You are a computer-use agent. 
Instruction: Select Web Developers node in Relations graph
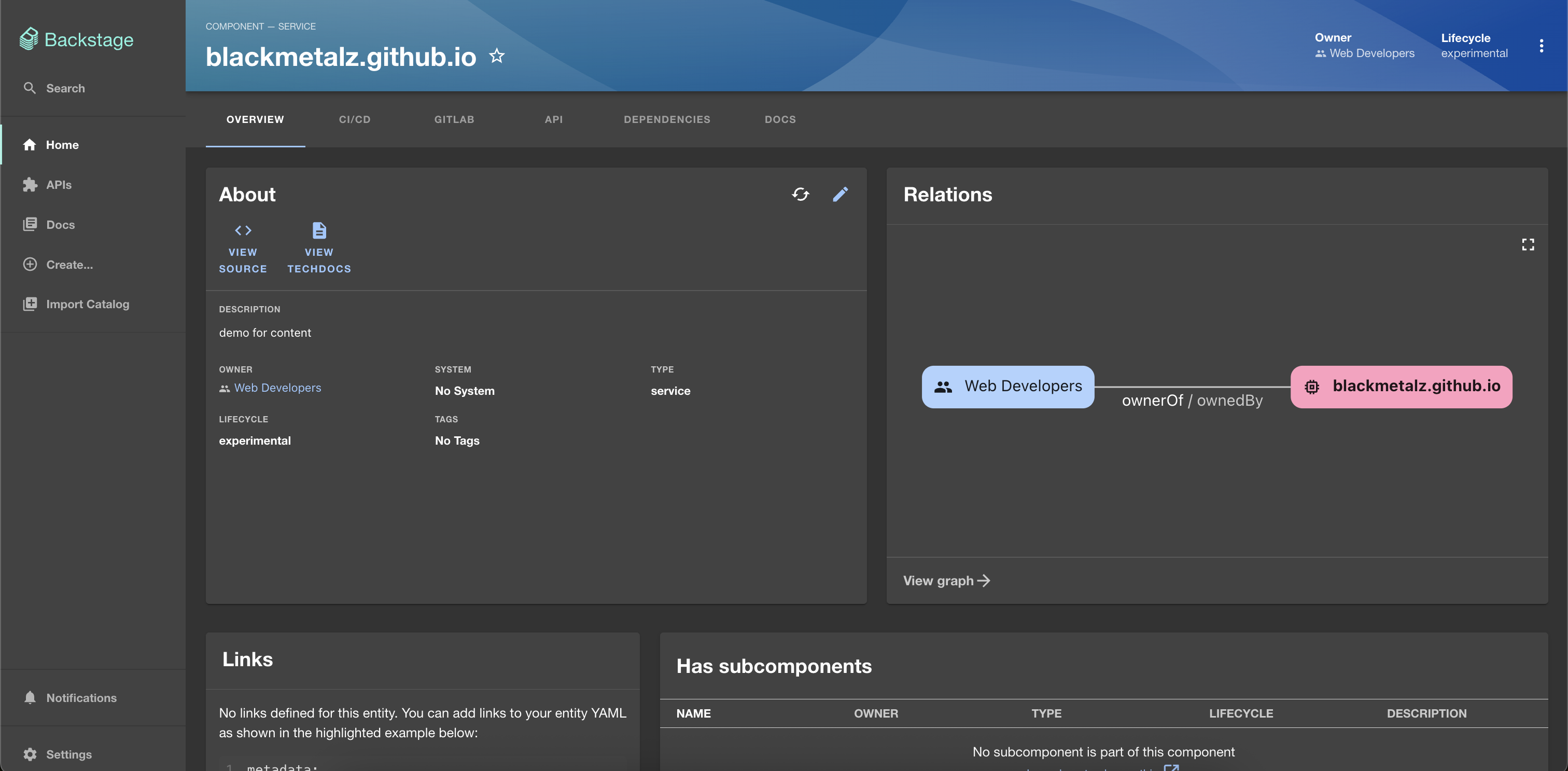1007,387
